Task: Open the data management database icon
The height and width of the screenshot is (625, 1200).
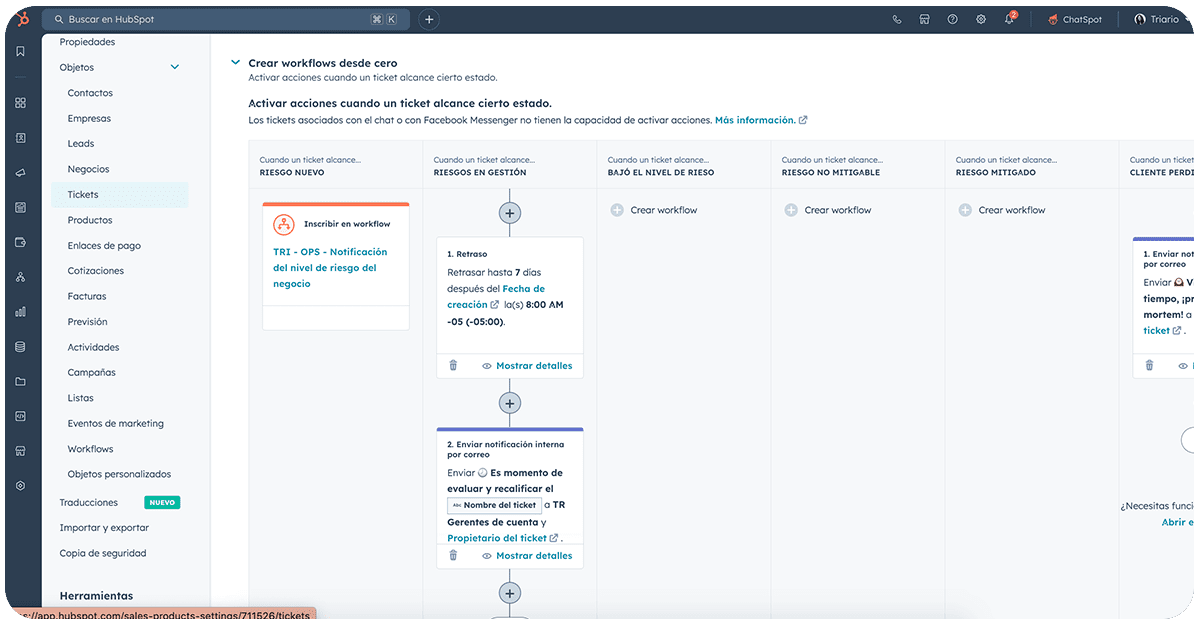Action: (21, 347)
